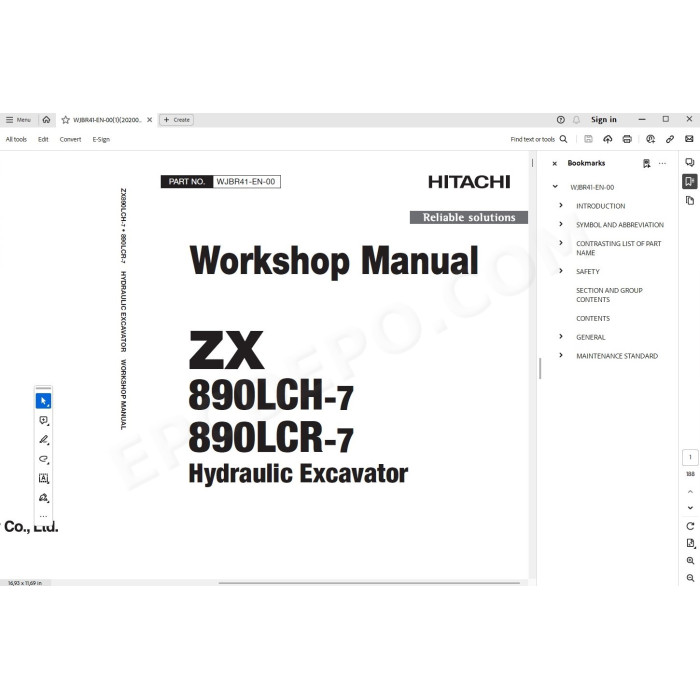Click the Create new tab button
Viewport: 700px width, 700px height.
point(177,120)
